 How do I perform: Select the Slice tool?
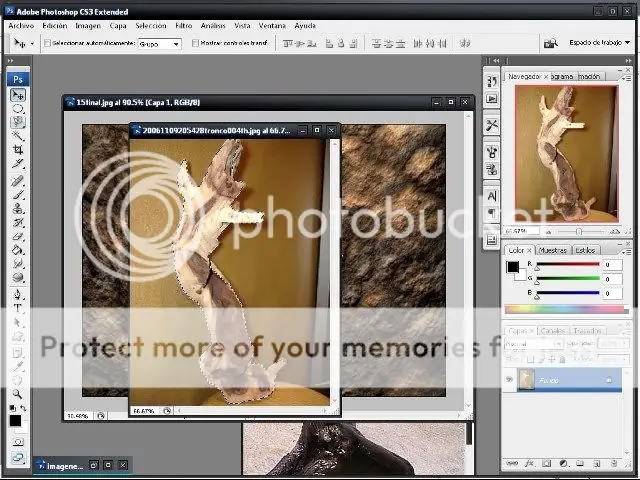tap(18, 163)
